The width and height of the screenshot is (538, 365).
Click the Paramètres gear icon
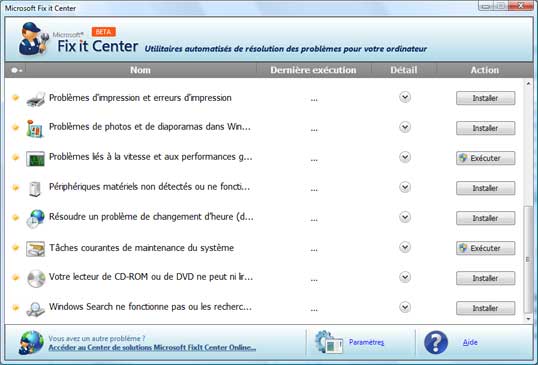click(329, 342)
